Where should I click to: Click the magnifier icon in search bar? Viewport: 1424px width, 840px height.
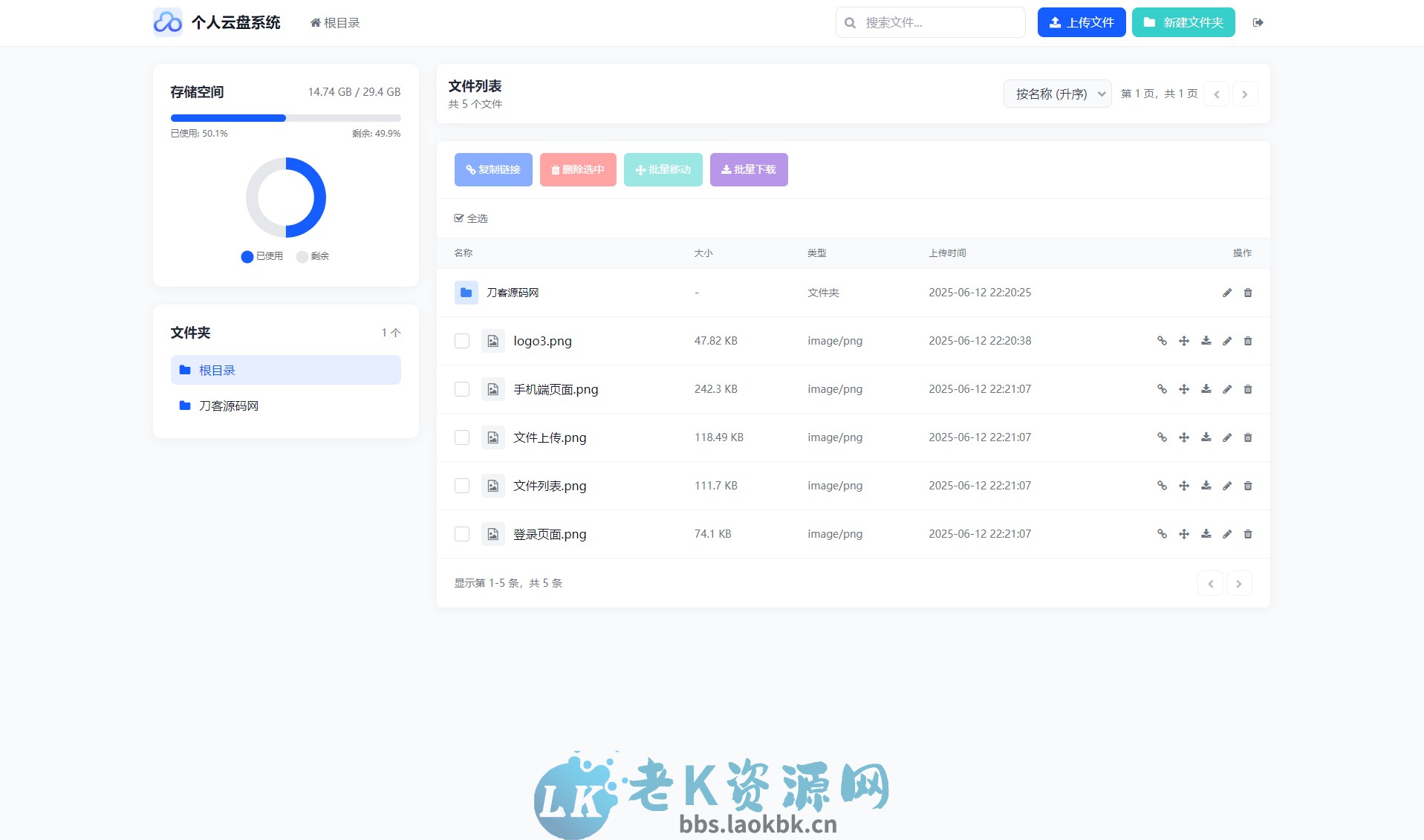pyautogui.click(x=851, y=22)
